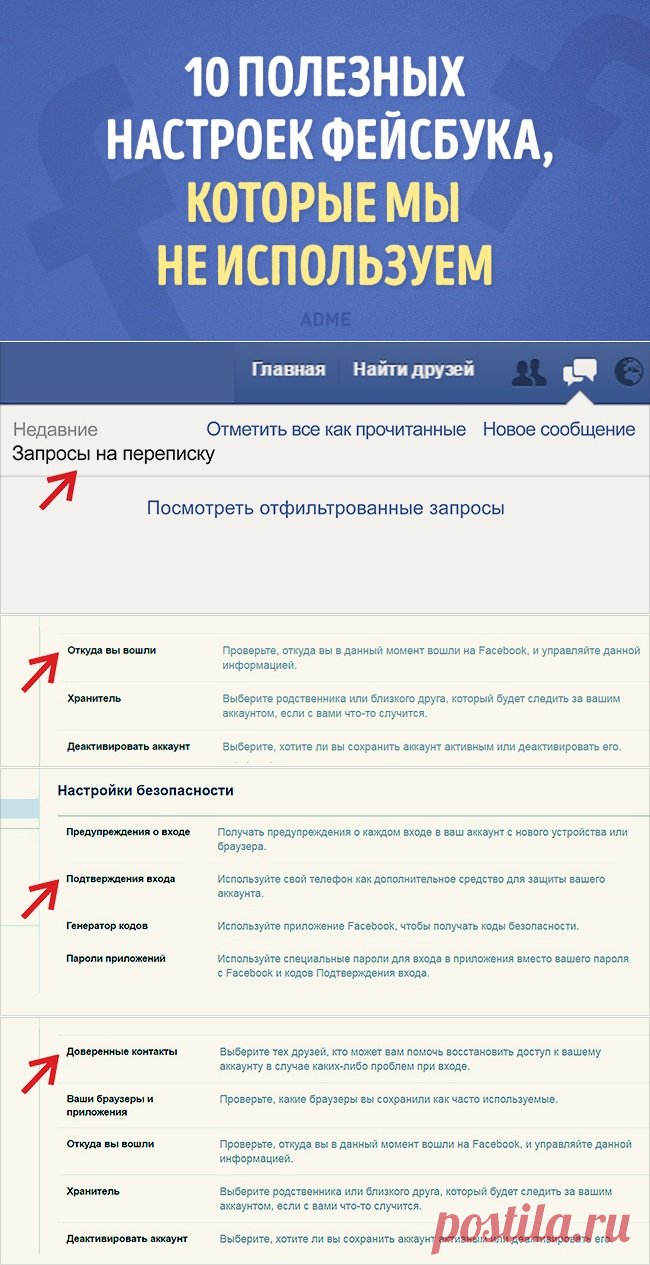Open Ваши браузеры и приложения setting
Screen dimensions: 650x1265
point(110,1105)
